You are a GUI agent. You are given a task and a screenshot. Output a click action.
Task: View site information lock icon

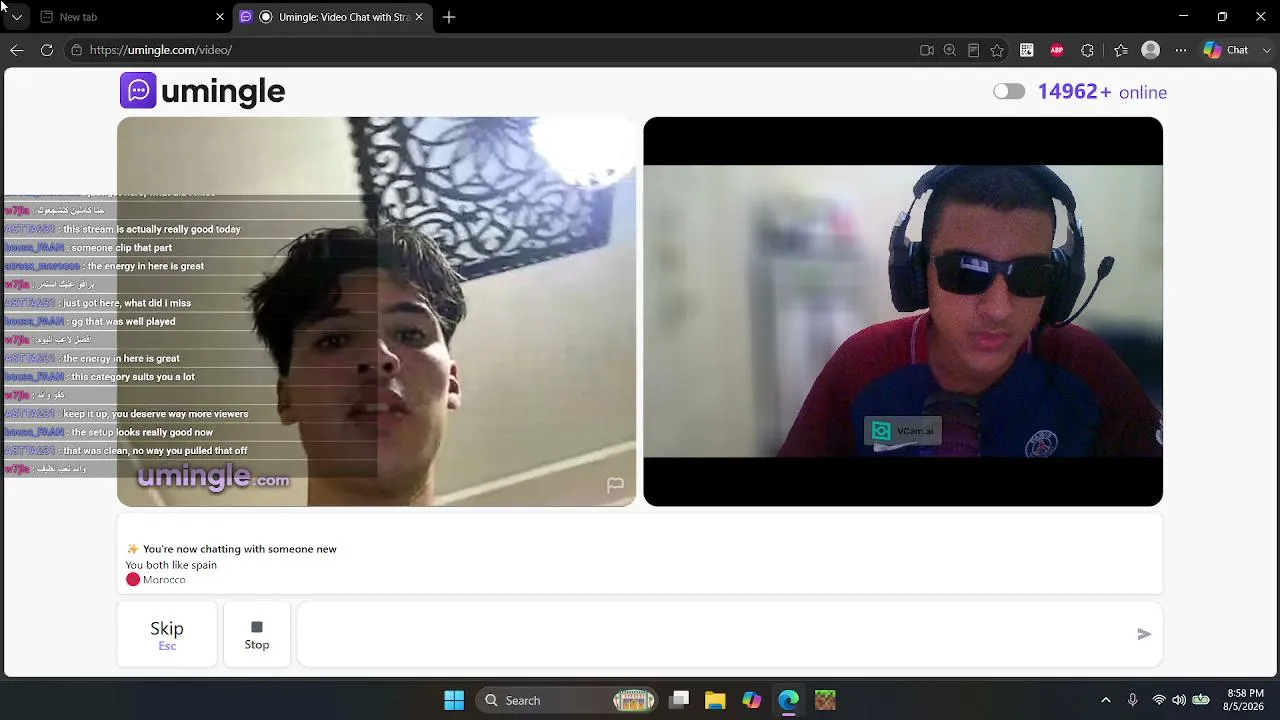coord(76,50)
